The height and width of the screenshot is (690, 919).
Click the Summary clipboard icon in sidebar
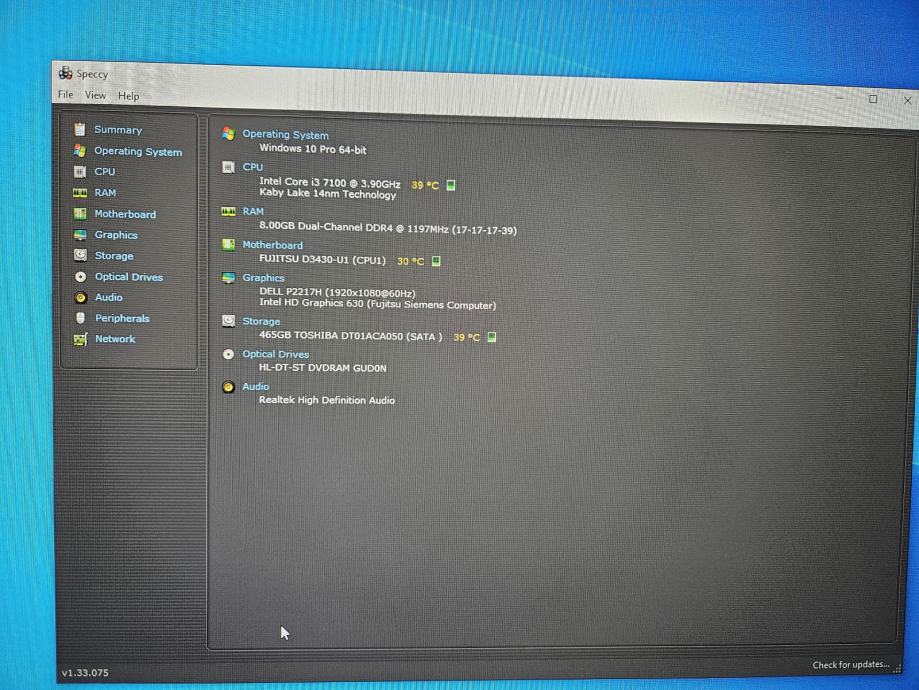point(80,129)
